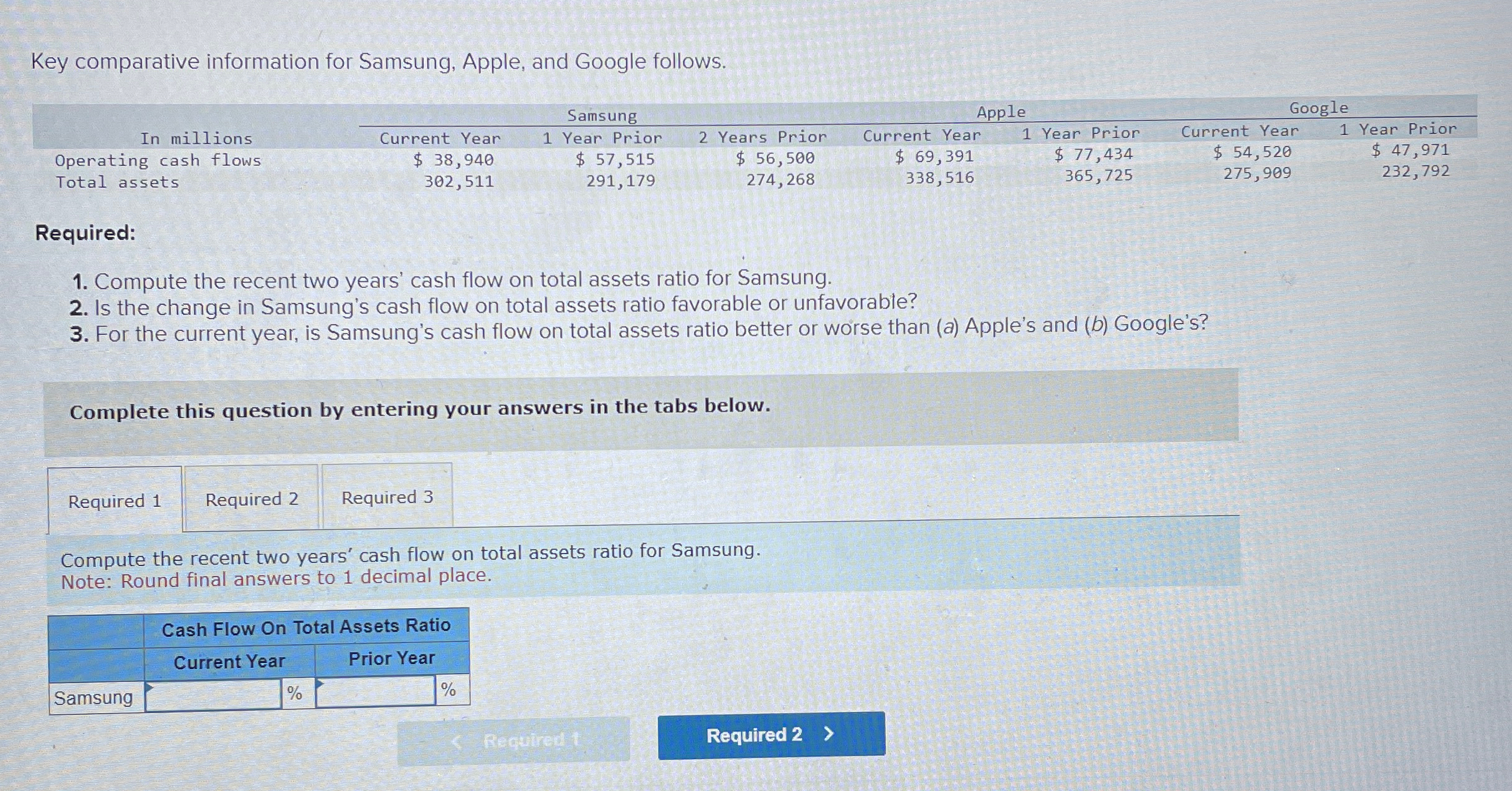Click Samsung Current Year ratio input
The height and width of the screenshot is (791, 1512).
point(213,695)
